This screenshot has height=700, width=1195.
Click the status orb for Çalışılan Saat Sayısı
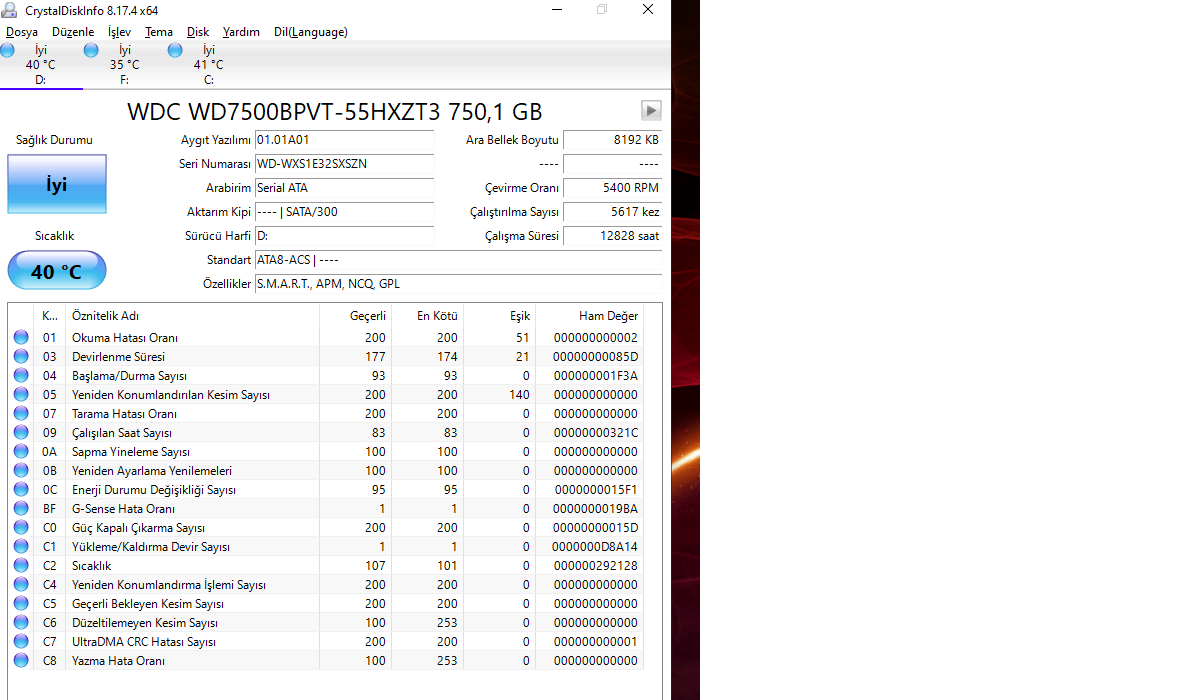coord(21,432)
